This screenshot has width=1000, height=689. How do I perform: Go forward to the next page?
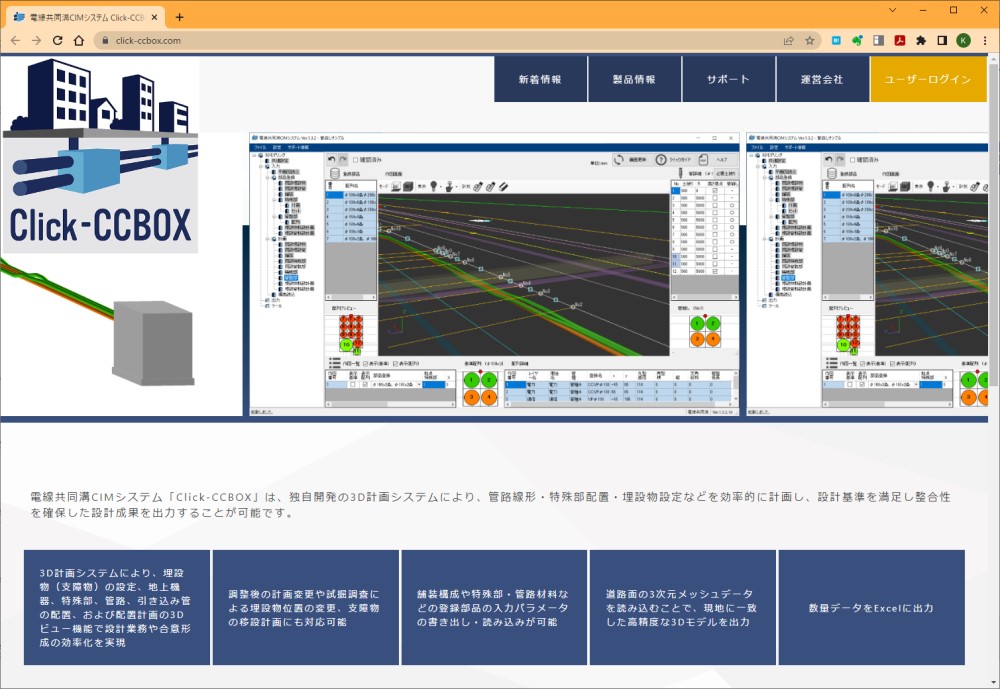pos(36,40)
